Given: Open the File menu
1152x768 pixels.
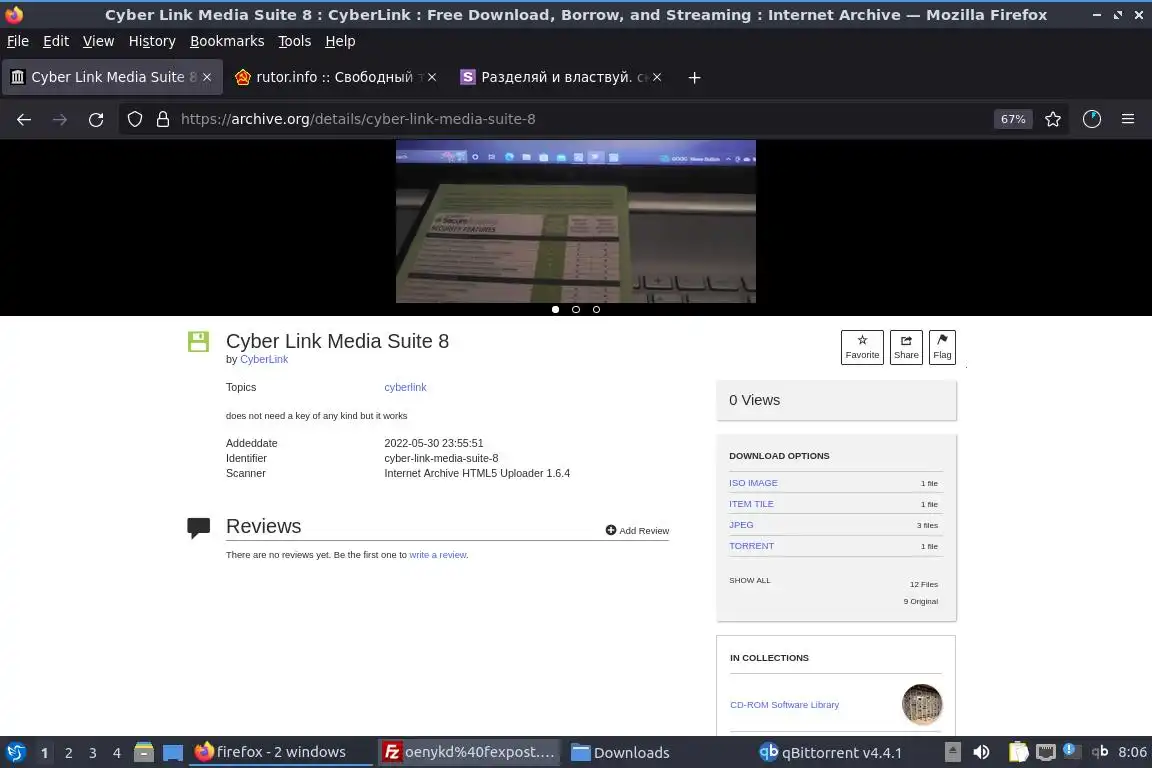Looking at the screenshot, I should pos(18,41).
